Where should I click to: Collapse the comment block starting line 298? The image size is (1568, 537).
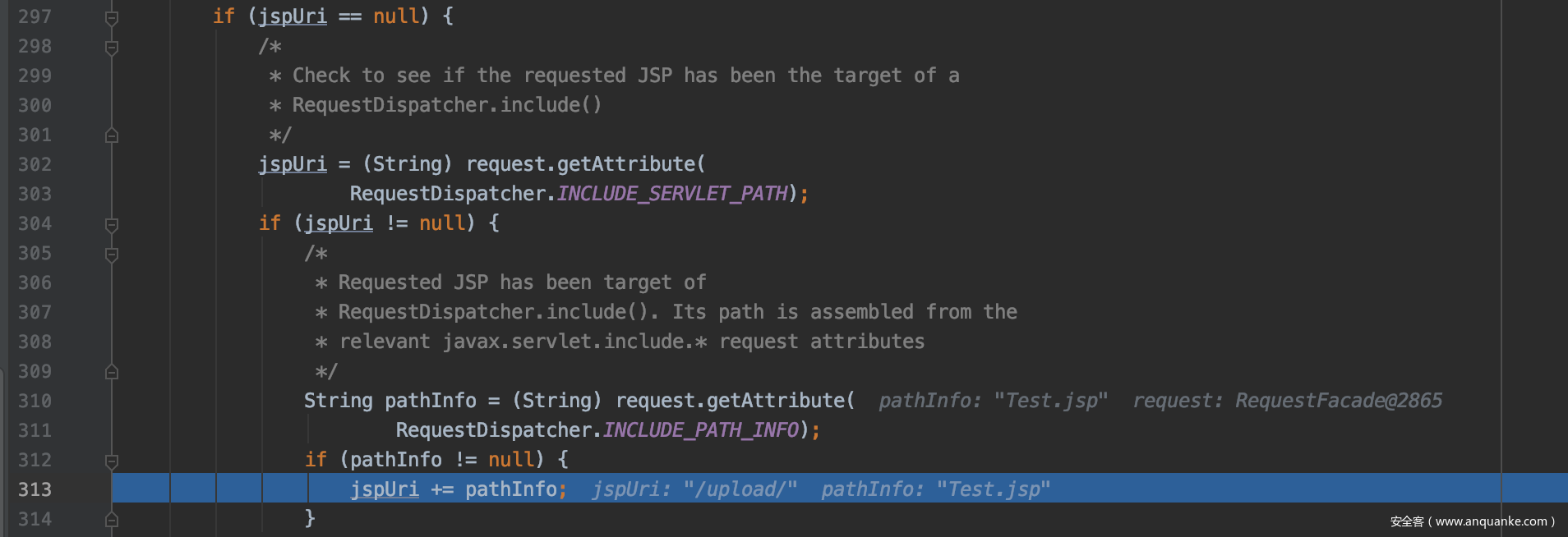112,47
